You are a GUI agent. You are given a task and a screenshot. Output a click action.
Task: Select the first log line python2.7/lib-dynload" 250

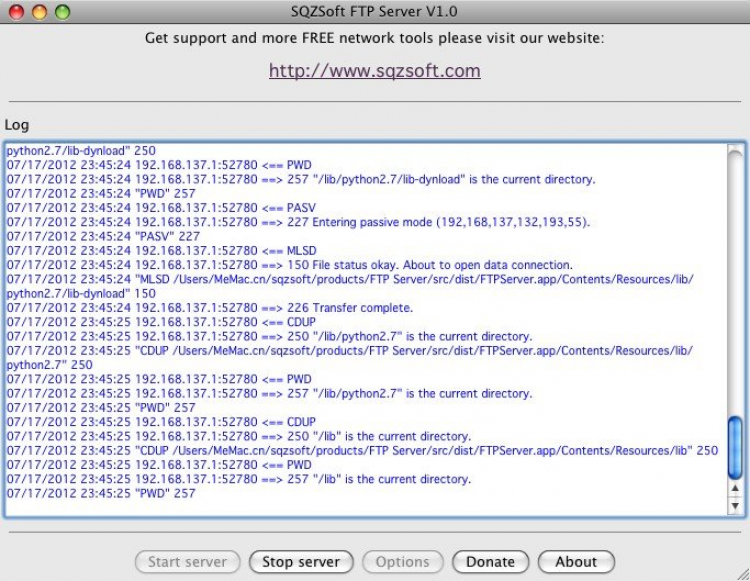[x=81, y=151]
